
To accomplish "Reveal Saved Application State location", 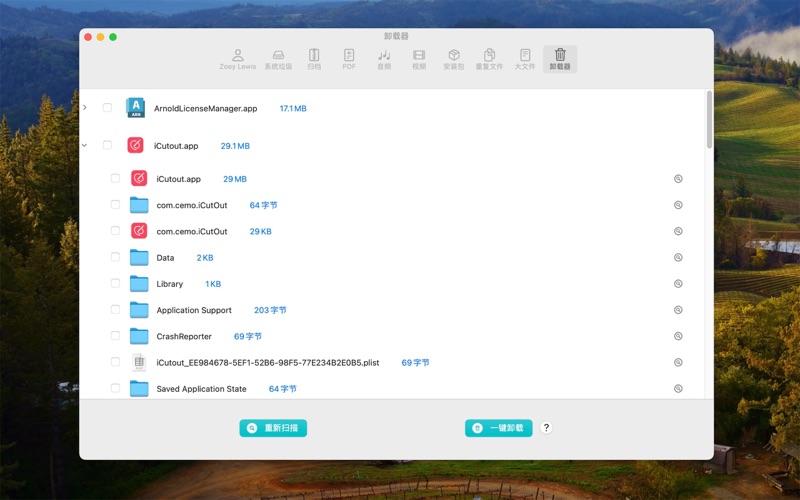I will 678,389.
